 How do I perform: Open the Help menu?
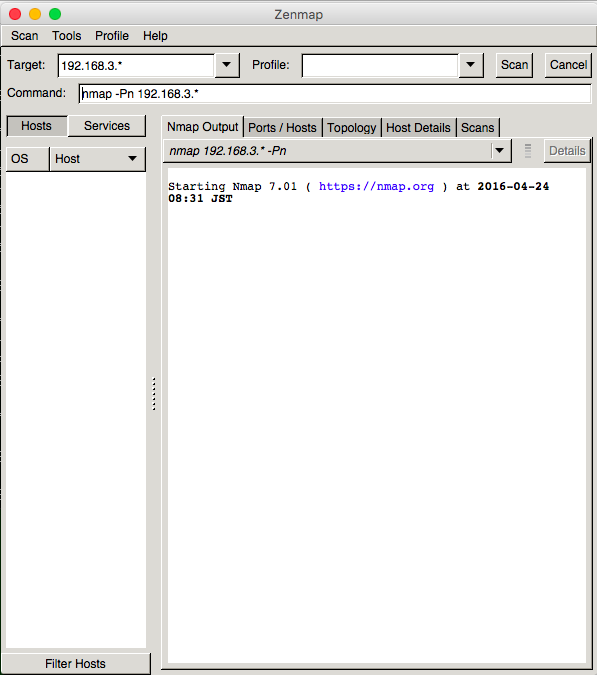click(155, 36)
